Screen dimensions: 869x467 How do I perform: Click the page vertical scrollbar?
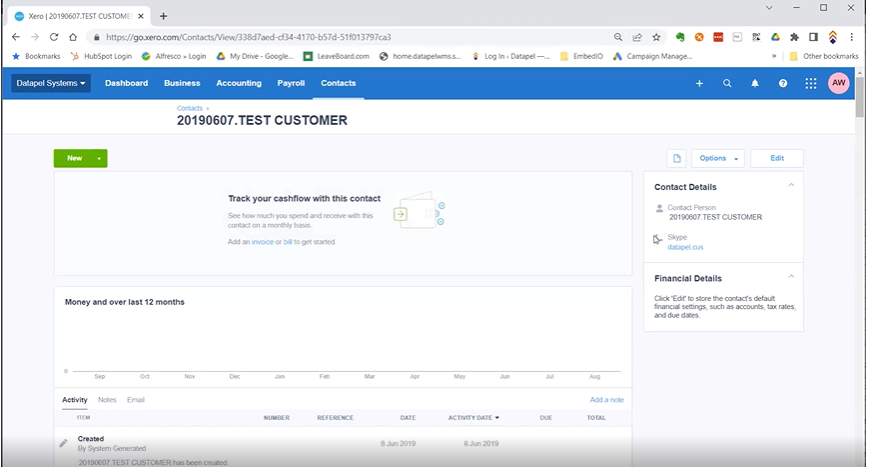[860, 97]
